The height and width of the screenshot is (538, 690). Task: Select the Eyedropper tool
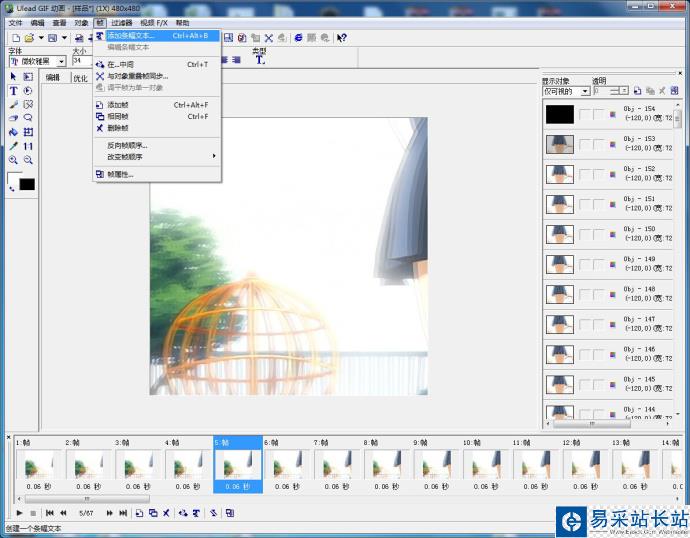(13, 146)
